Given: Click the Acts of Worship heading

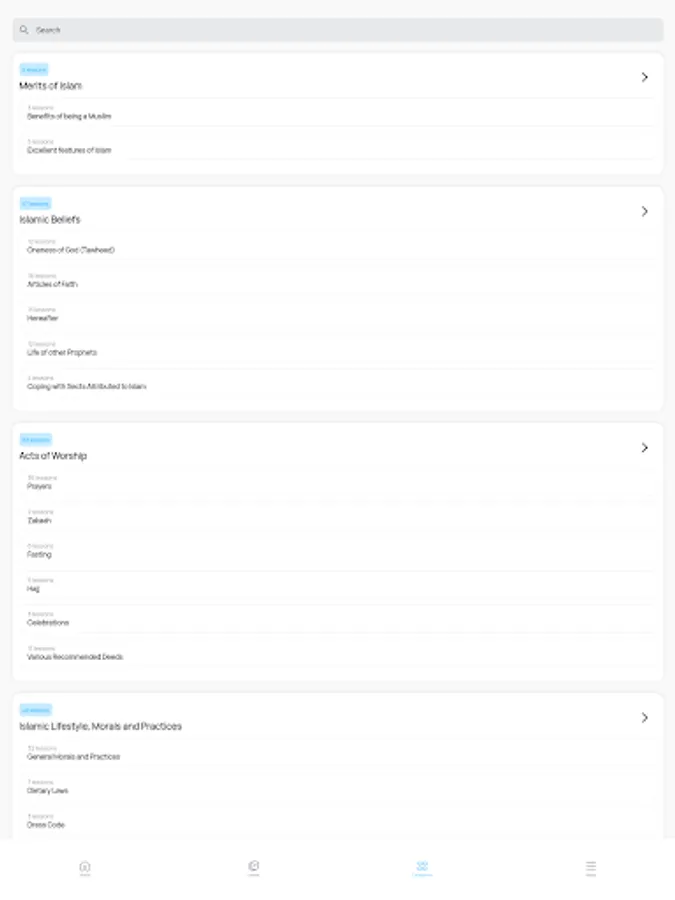Looking at the screenshot, I should click(53, 456).
